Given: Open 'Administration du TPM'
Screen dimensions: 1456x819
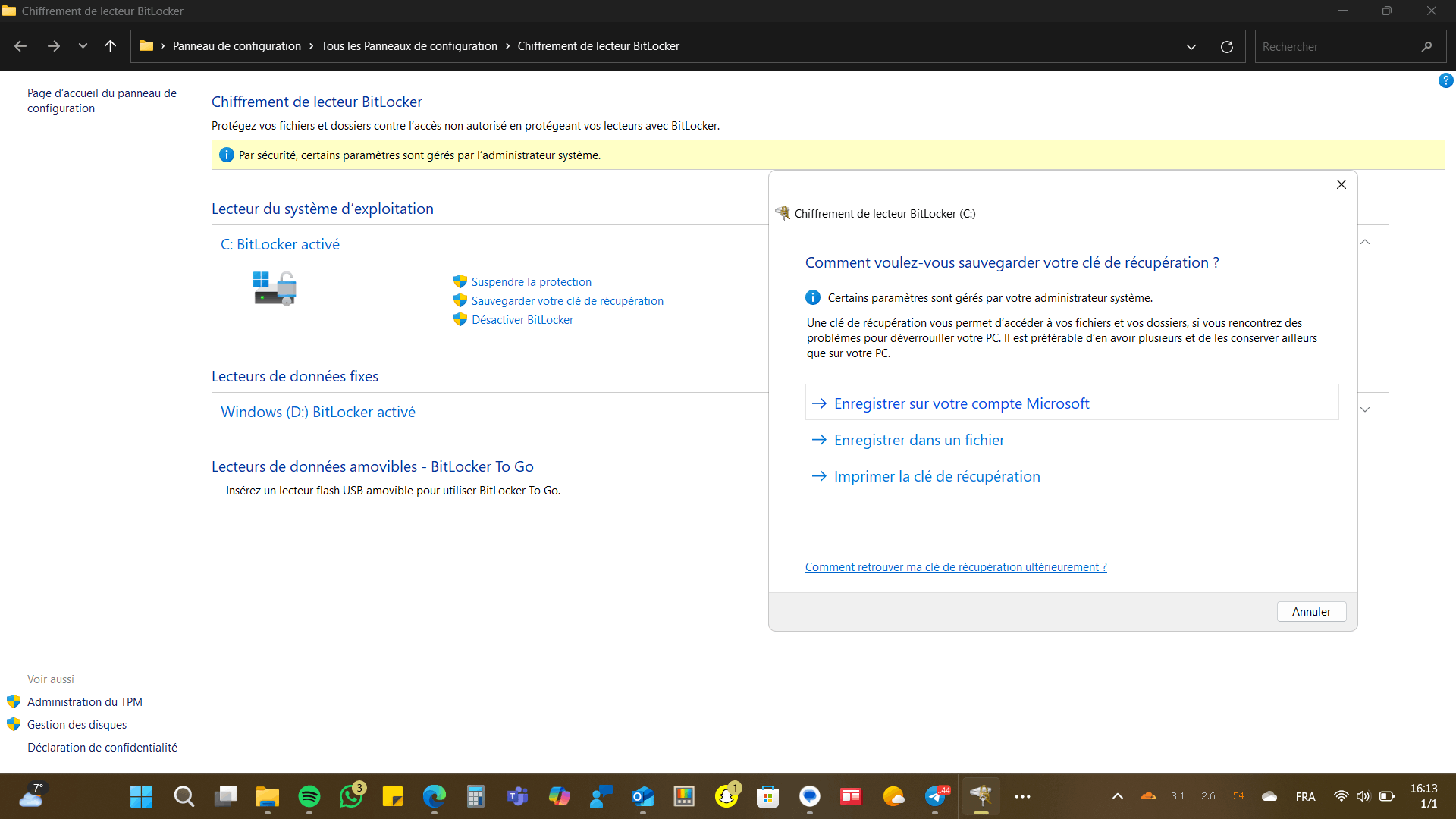Looking at the screenshot, I should coord(85,702).
